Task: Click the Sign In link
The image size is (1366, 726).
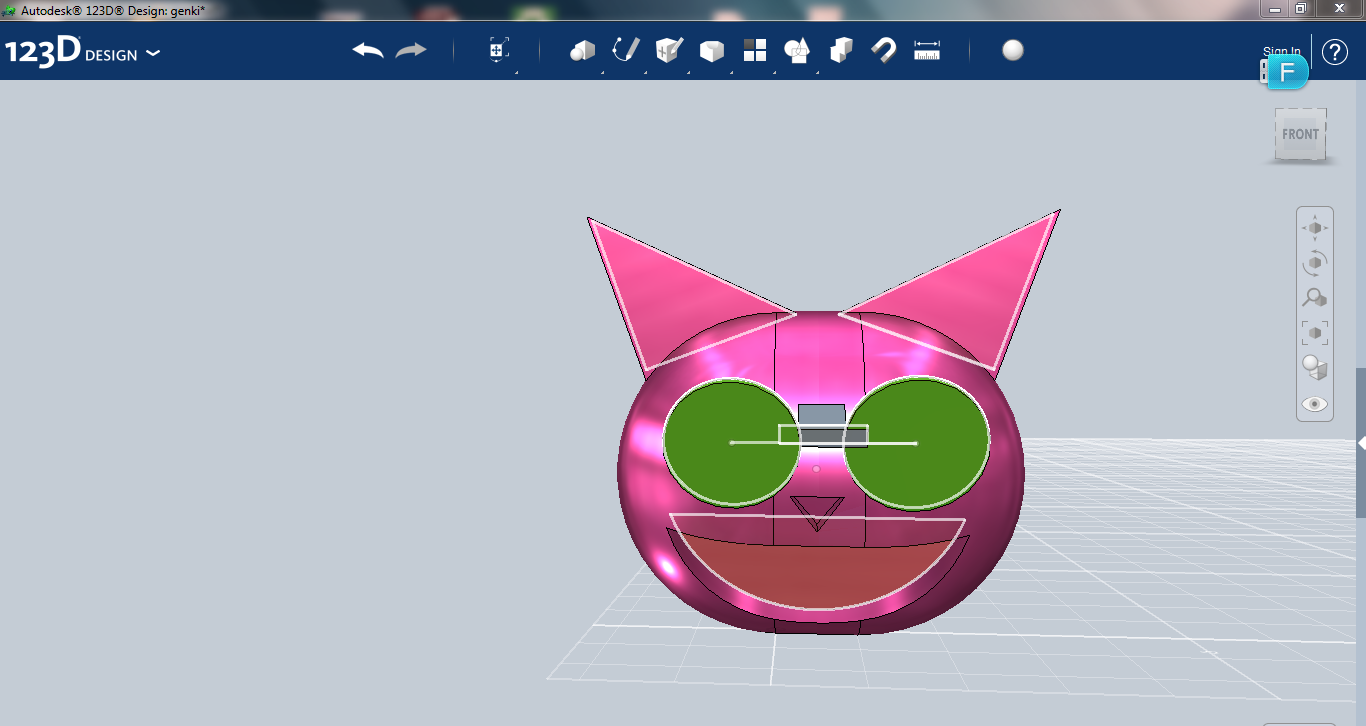Action: pyautogui.click(x=1281, y=51)
